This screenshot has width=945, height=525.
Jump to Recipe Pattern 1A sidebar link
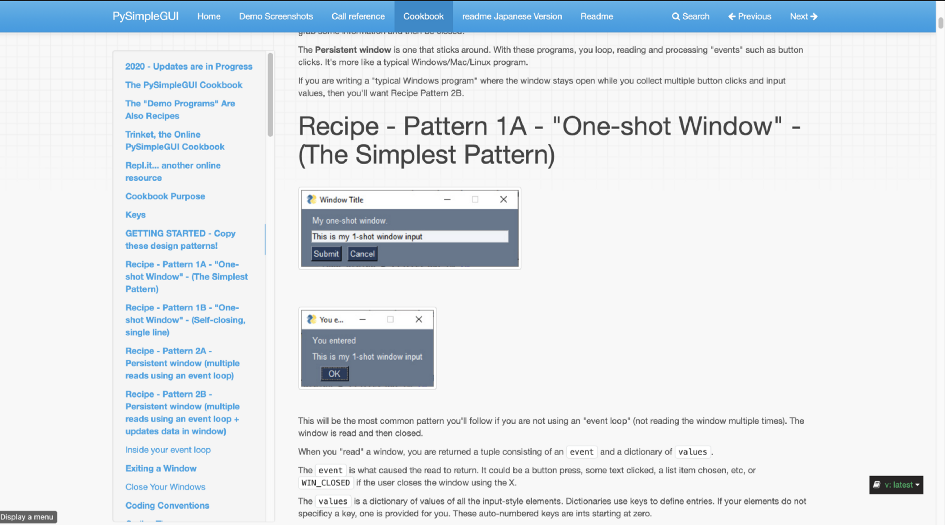(x=186, y=277)
